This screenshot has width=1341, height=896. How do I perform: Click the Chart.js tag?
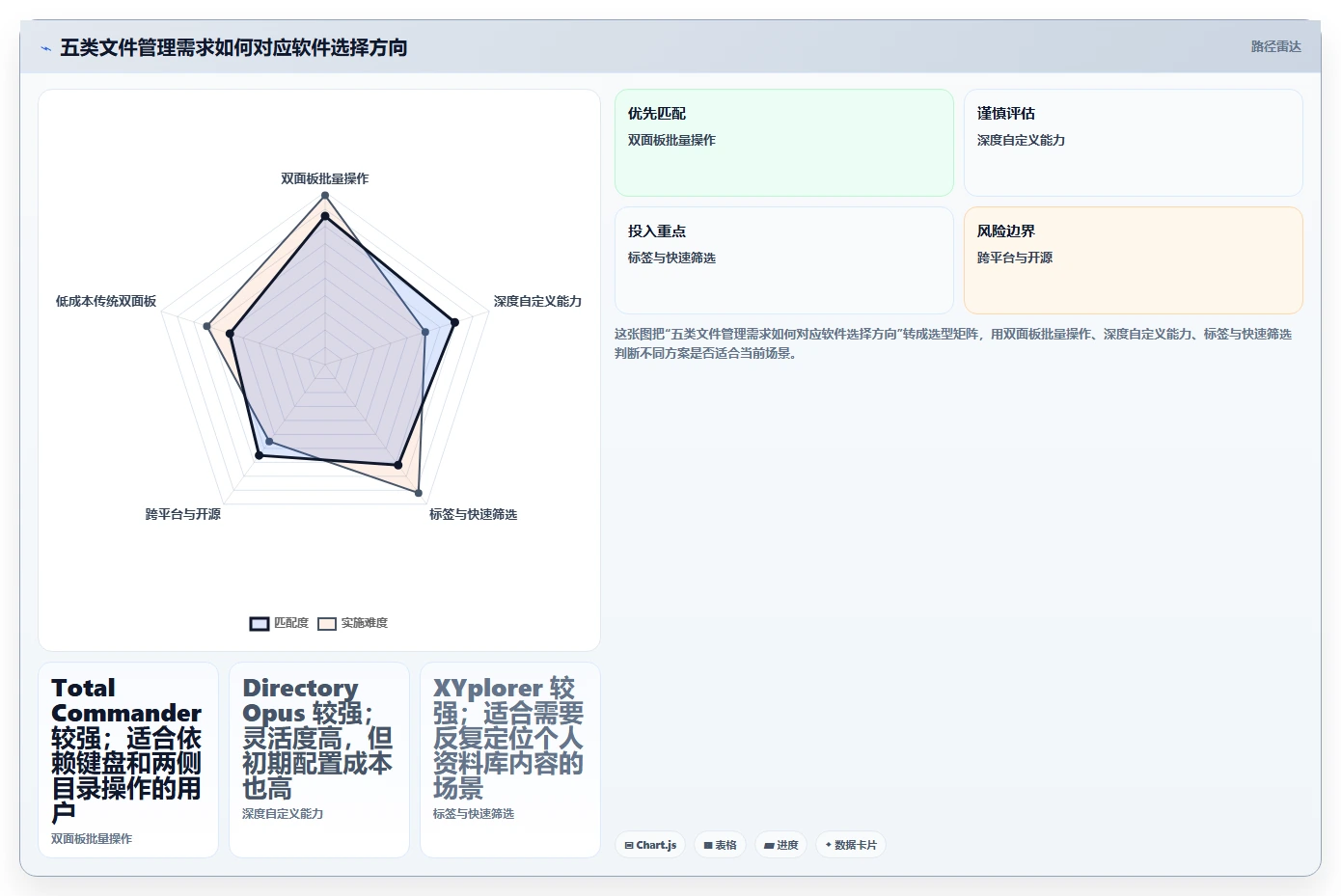tap(650, 845)
